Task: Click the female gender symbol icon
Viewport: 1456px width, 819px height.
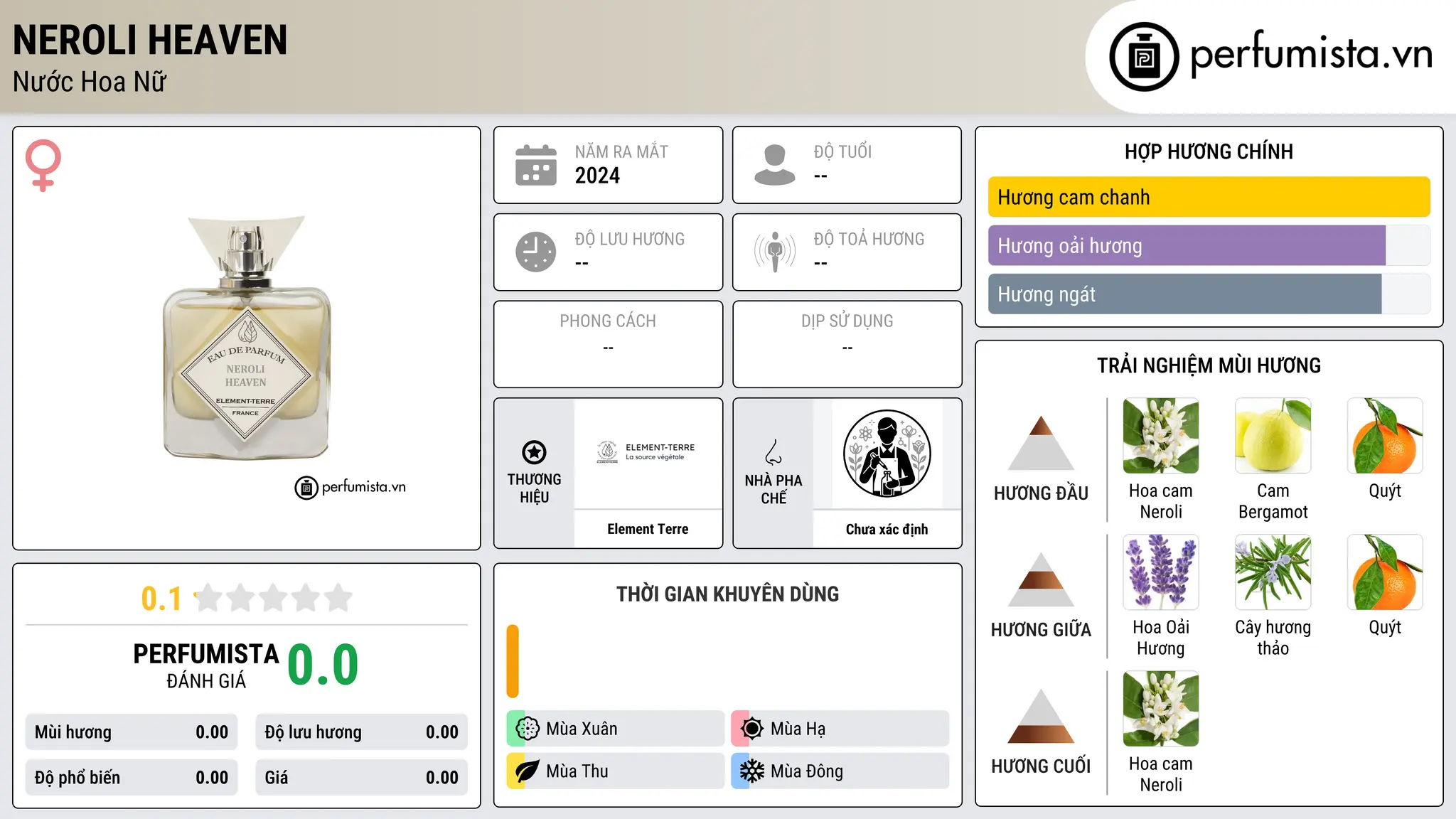Action: pos(43,166)
